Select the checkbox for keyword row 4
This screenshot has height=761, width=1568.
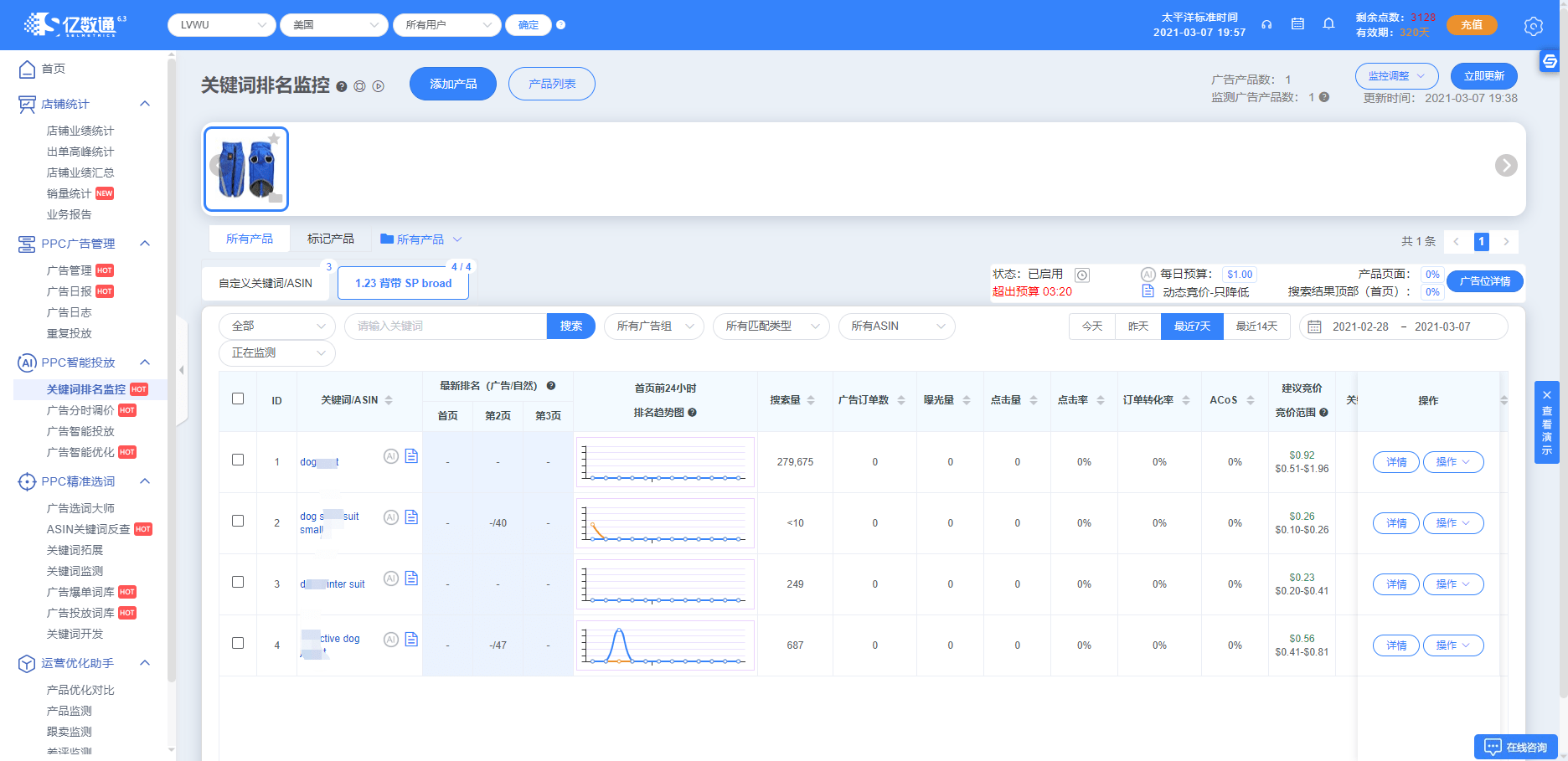click(238, 643)
